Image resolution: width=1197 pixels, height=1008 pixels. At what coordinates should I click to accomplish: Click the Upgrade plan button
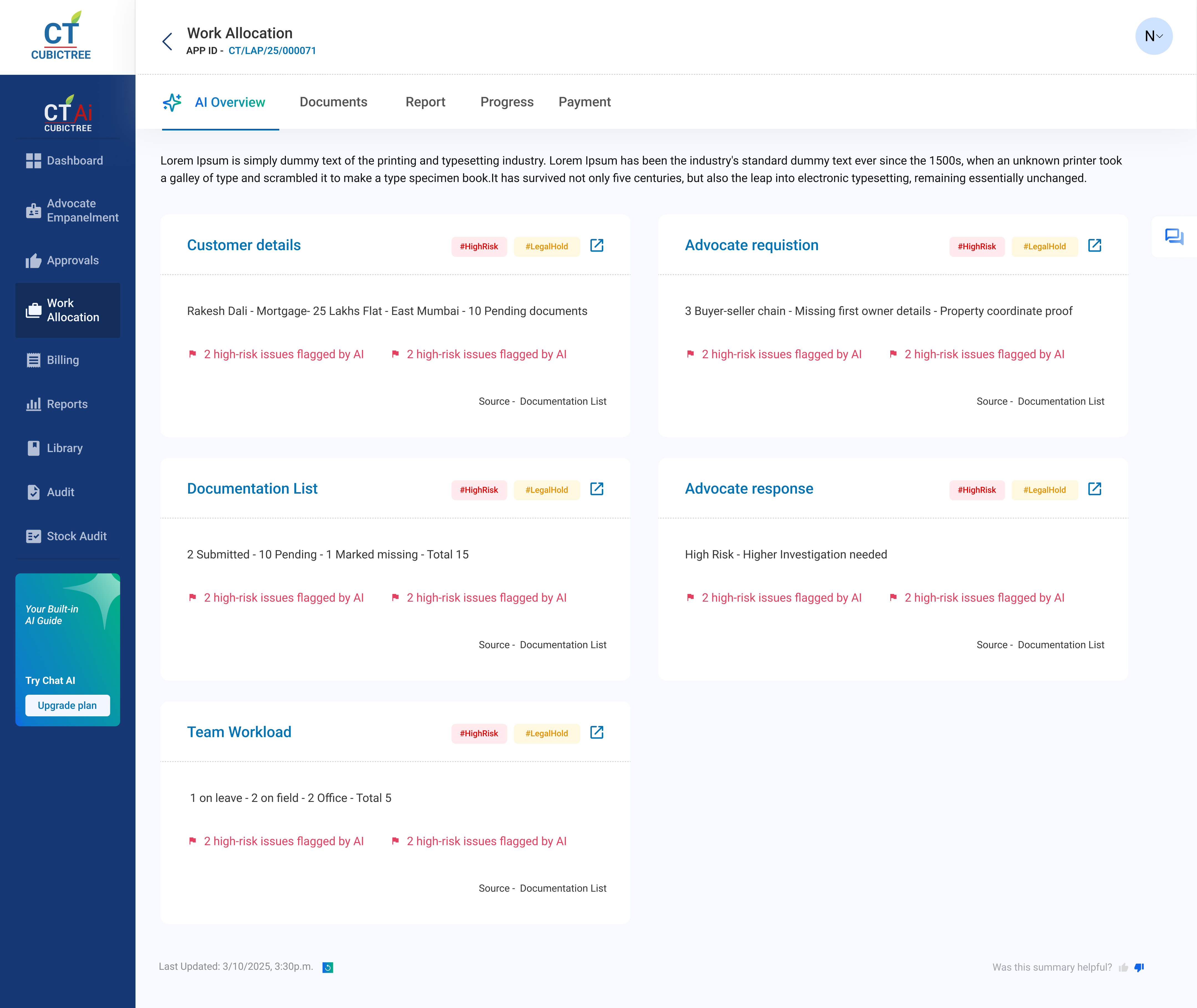click(67, 705)
